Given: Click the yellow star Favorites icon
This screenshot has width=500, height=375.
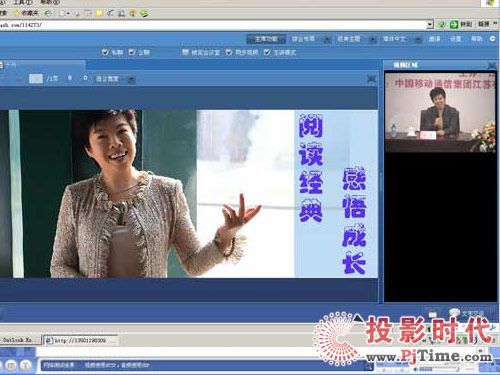Looking at the screenshot, I should click(16, 13).
